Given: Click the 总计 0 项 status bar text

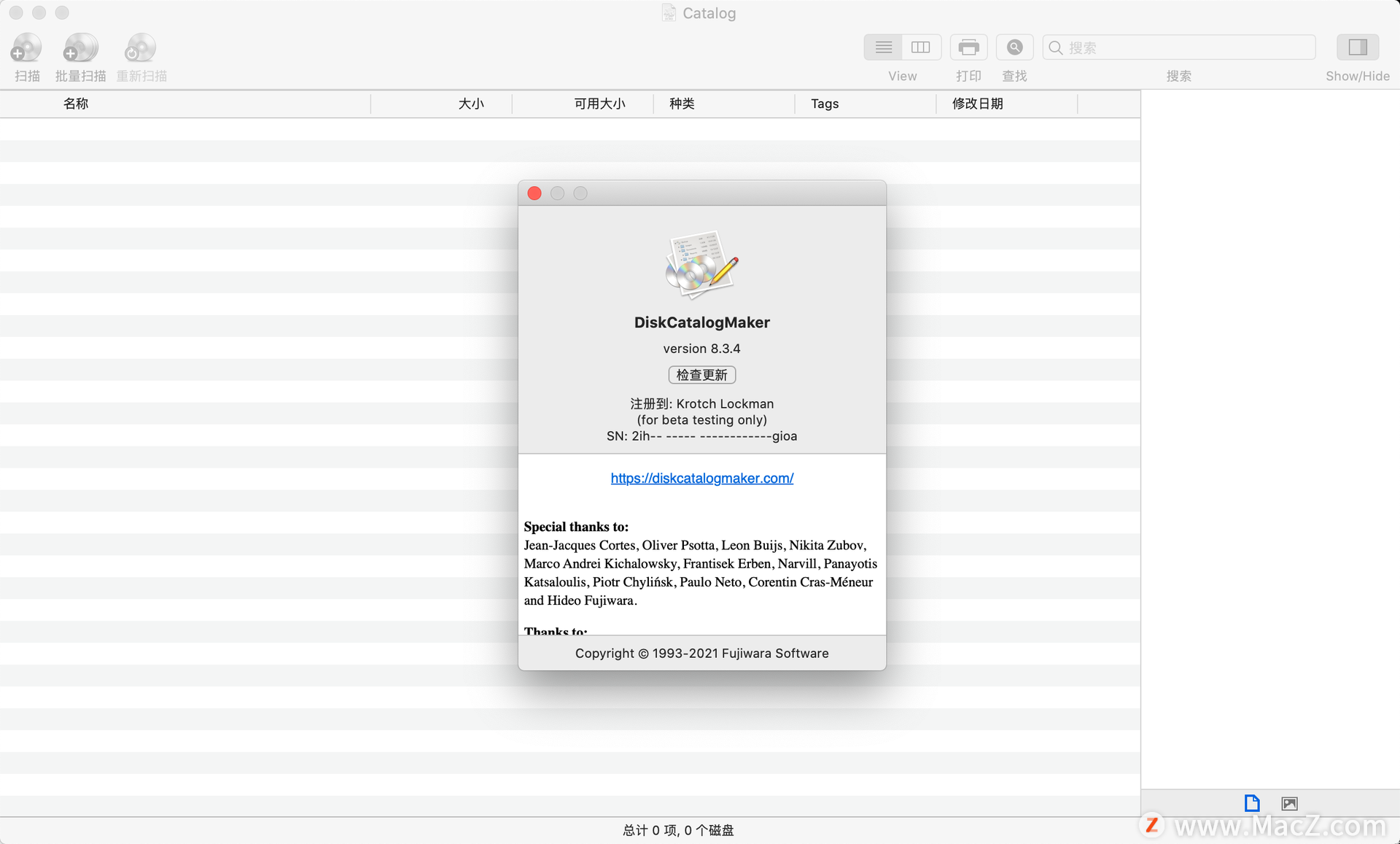Looking at the screenshot, I should click(678, 830).
